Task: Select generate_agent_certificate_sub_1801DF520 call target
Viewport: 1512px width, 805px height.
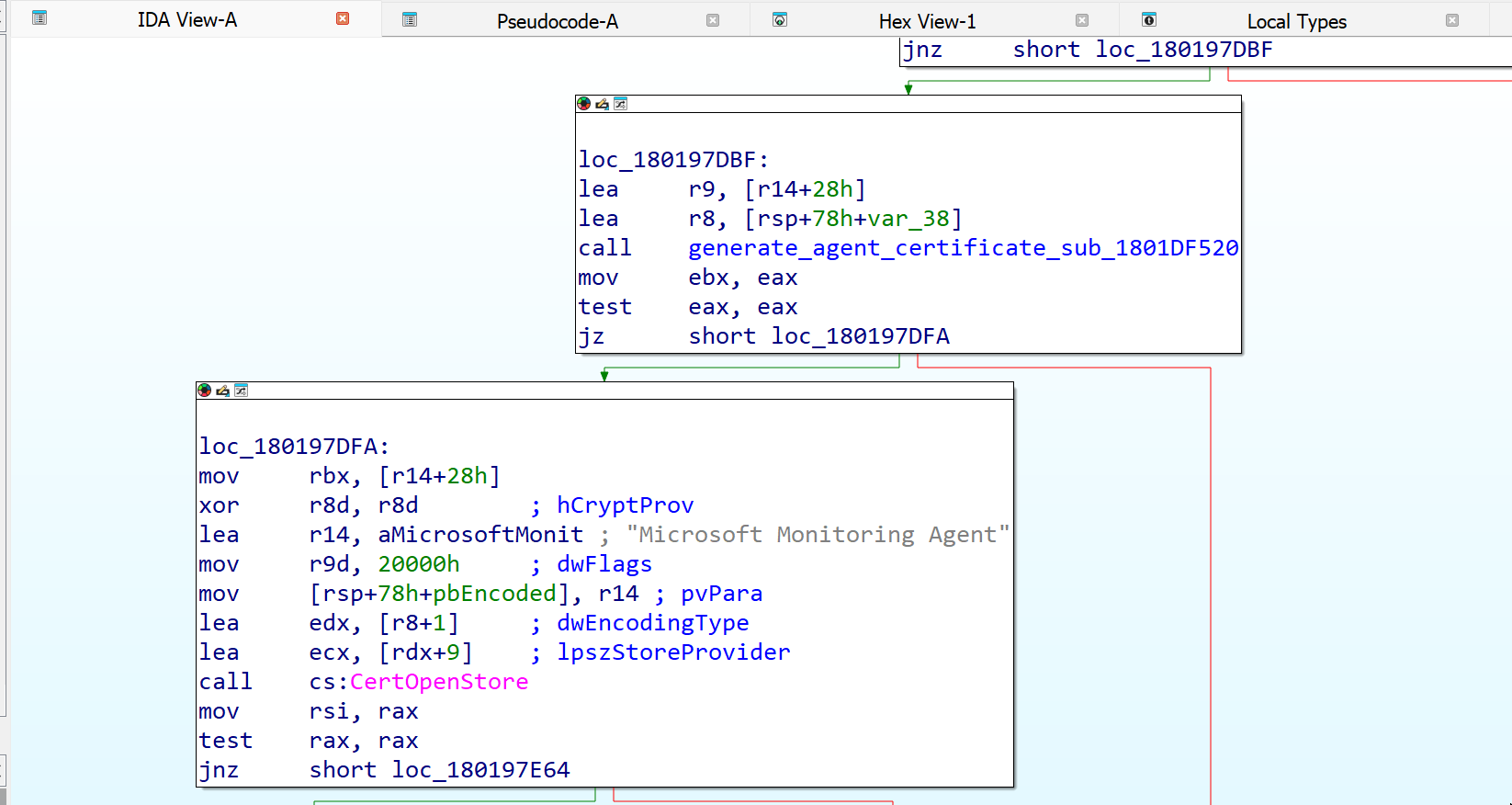Action: coord(963,248)
